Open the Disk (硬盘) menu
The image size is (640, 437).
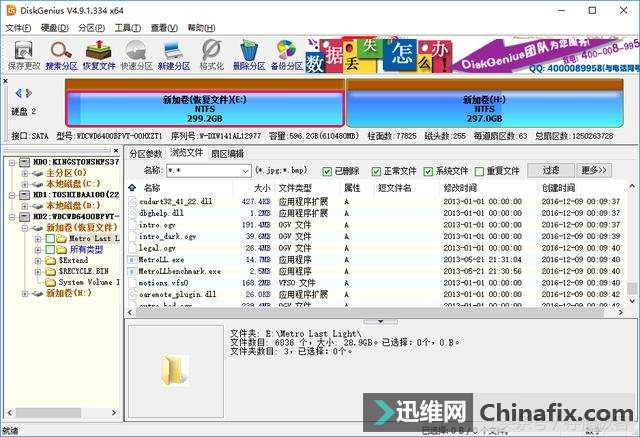pyautogui.click(x=55, y=28)
